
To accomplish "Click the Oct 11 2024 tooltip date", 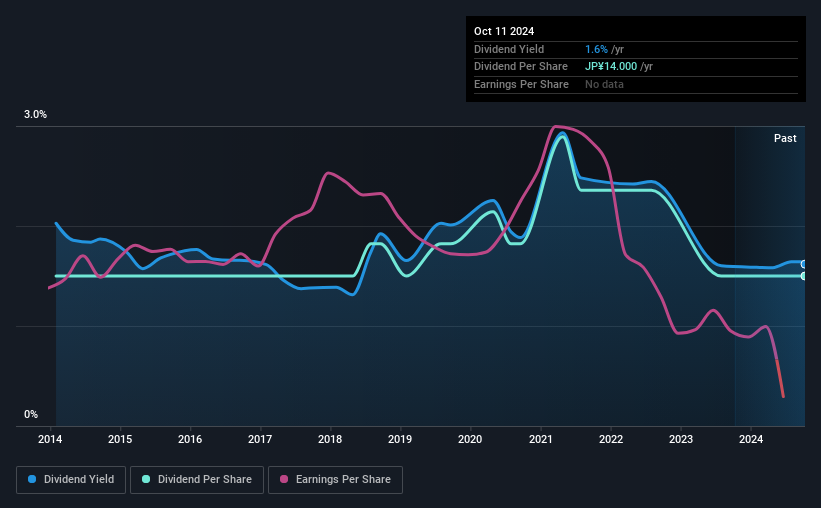I will pos(504,31).
